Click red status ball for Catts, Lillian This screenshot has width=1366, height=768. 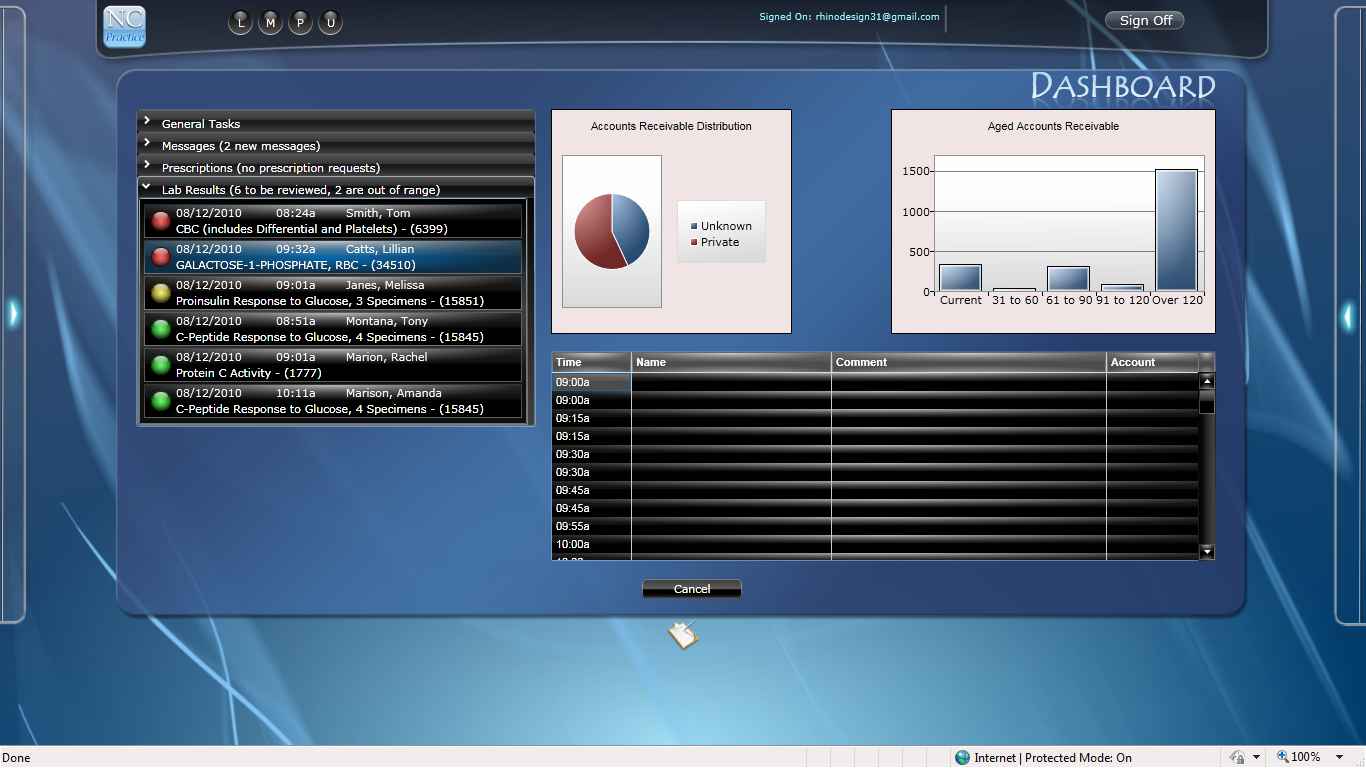tap(160, 257)
